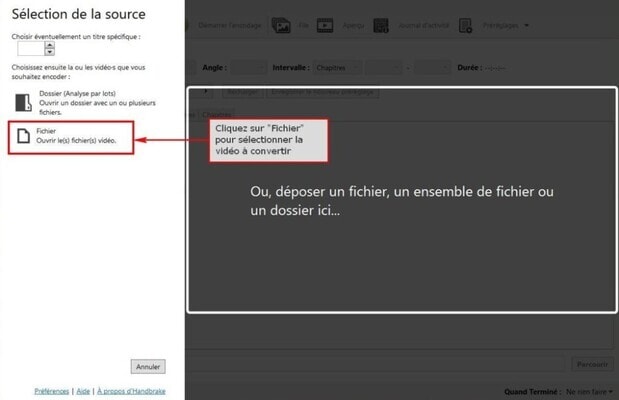Decrease the title number with down arrow
This screenshot has width=619, height=400.
[x=49, y=52]
